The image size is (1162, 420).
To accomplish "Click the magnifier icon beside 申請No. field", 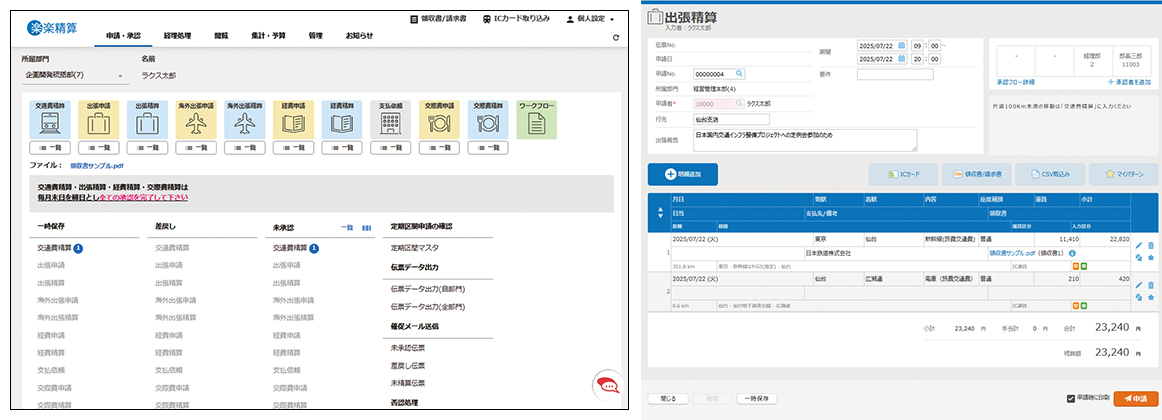I will pyautogui.click(x=739, y=73).
